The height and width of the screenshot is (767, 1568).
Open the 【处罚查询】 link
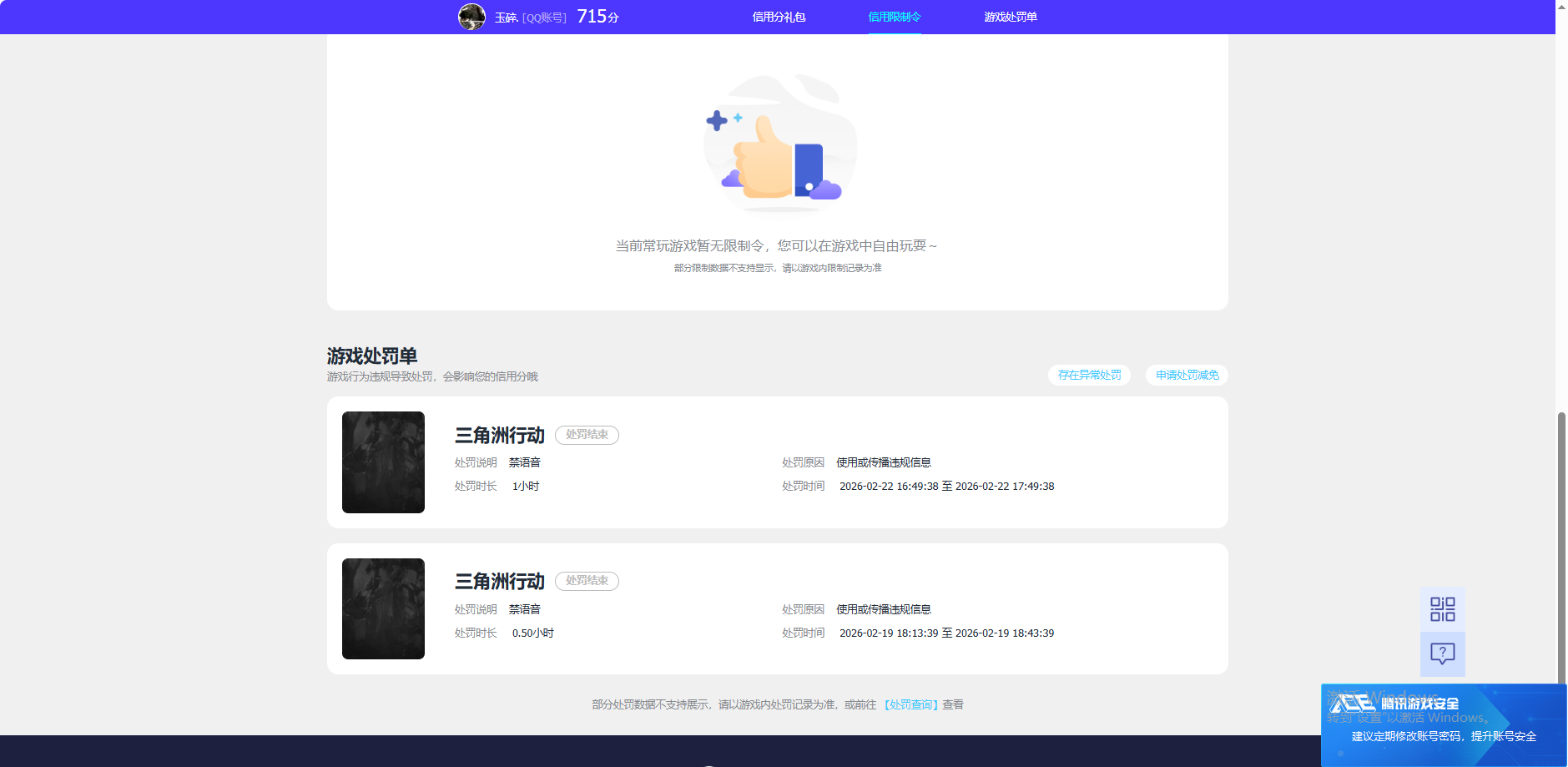pos(910,704)
